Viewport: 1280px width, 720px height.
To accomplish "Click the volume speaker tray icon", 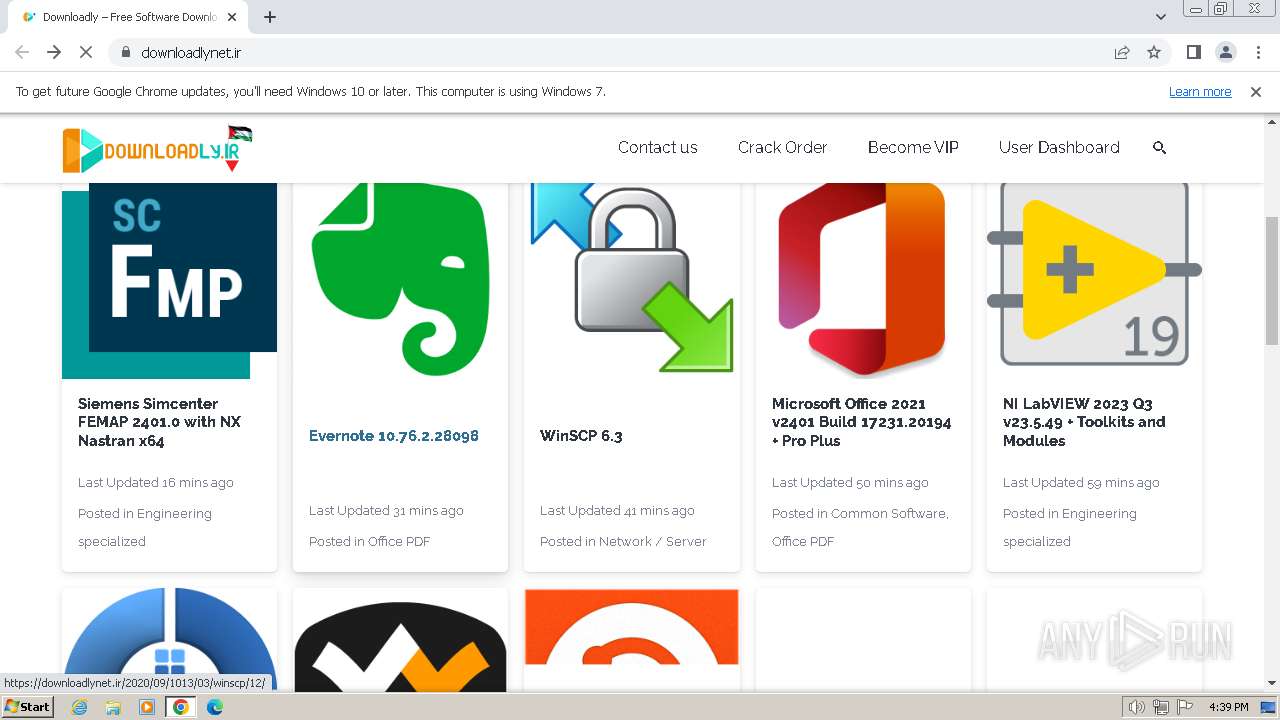I will [1137, 707].
